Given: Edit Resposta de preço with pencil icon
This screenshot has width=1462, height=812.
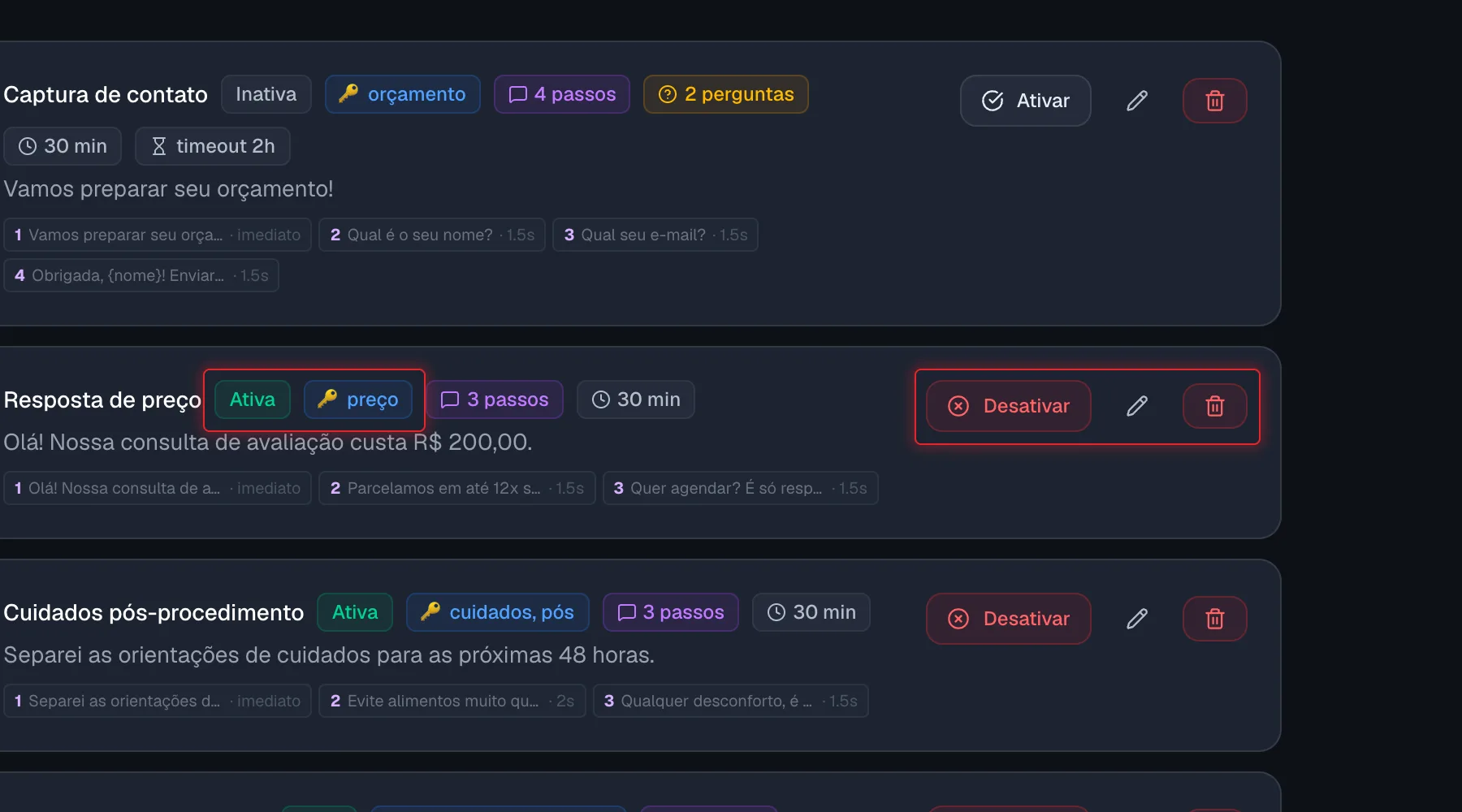Looking at the screenshot, I should click(1137, 406).
